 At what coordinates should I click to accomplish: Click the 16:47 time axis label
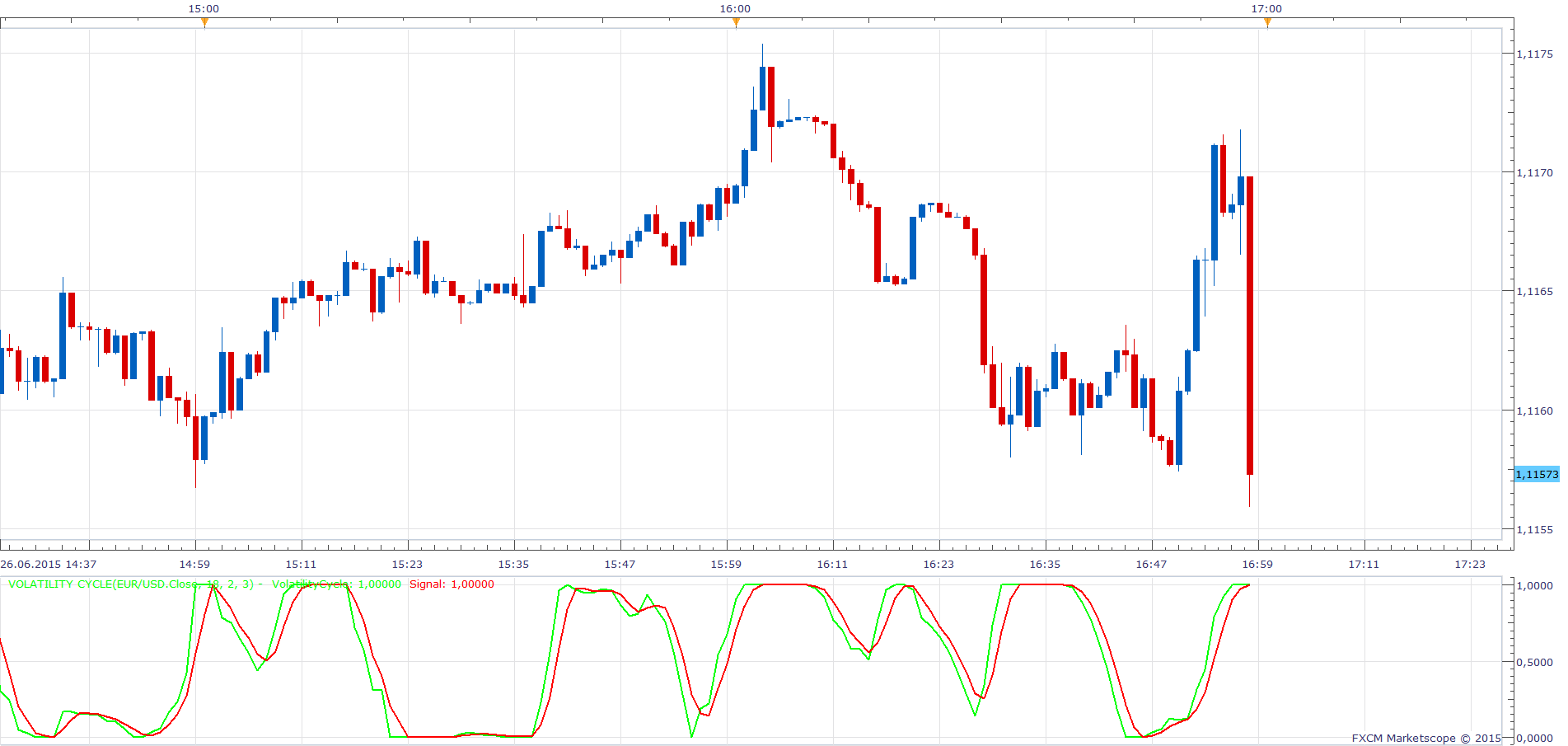pos(1151,565)
